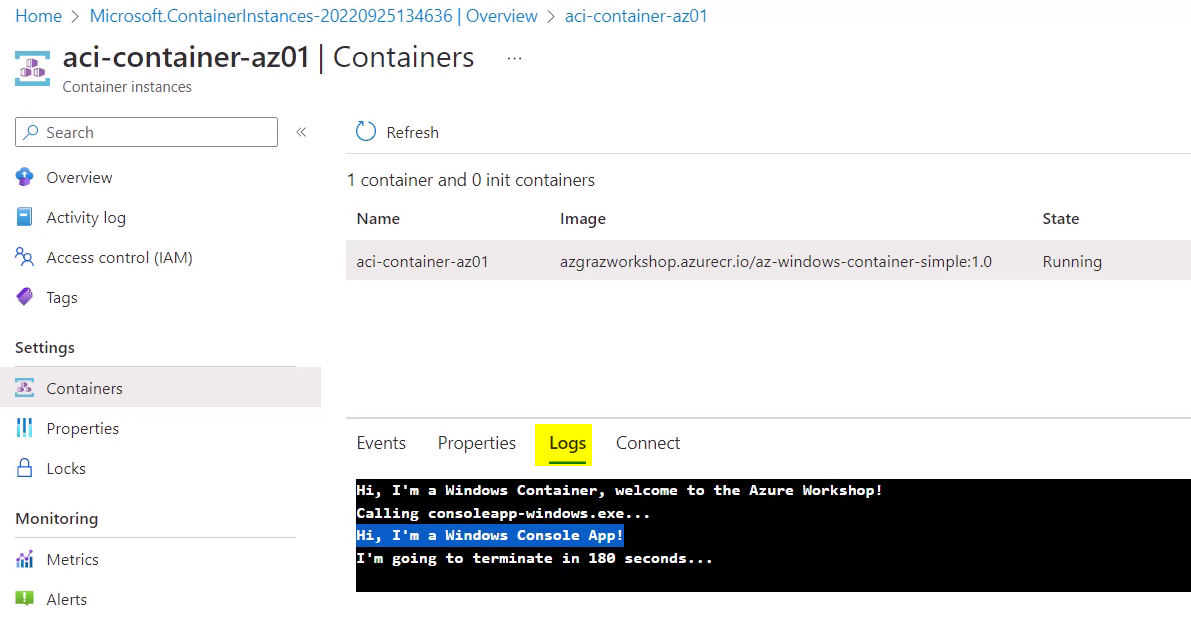
Task: Click the Refresh button label
Action: (412, 132)
